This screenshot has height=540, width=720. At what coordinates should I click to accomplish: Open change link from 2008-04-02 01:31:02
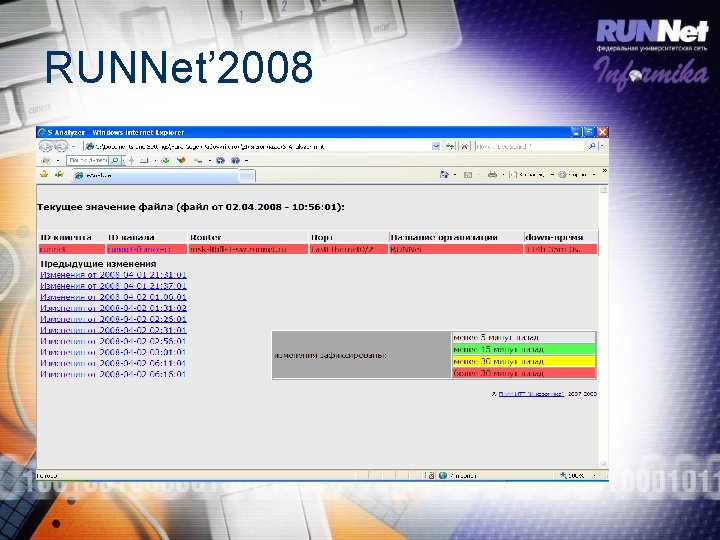(113, 308)
